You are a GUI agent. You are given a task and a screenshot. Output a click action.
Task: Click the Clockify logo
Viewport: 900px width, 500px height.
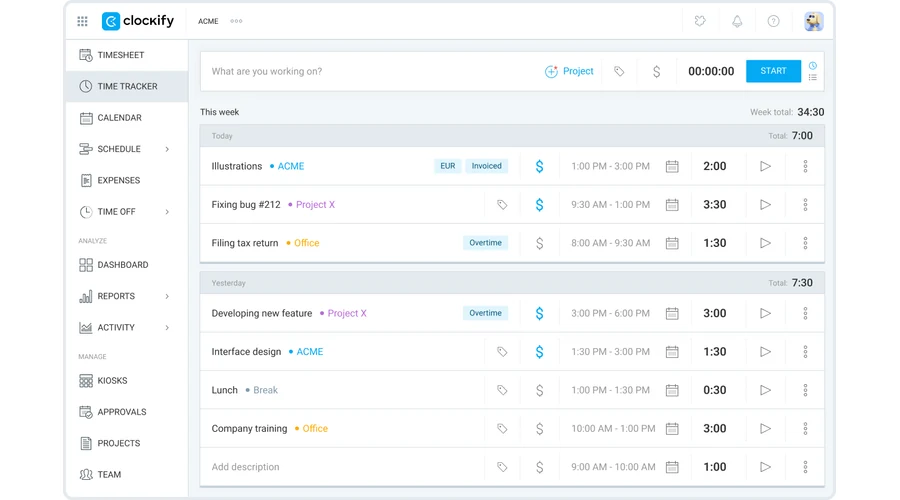(138, 21)
